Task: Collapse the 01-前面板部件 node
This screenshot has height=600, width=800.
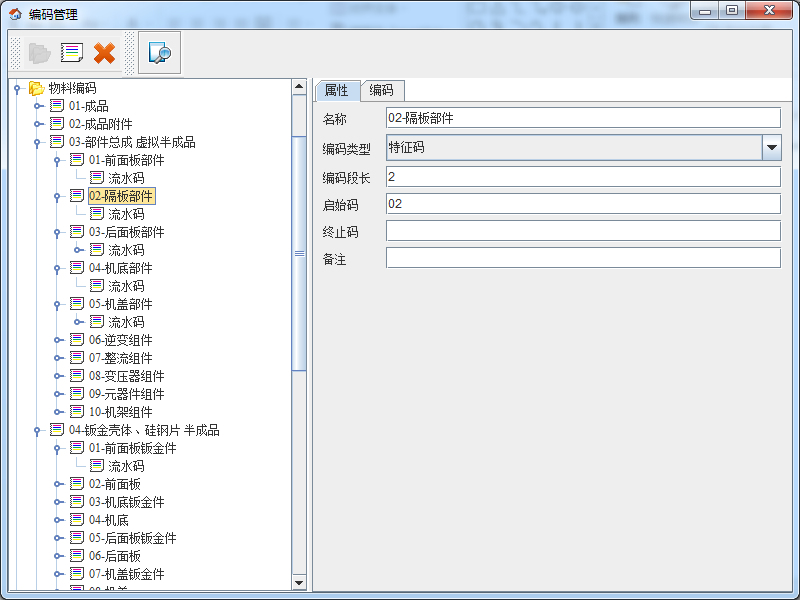Action: click(57, 161)
